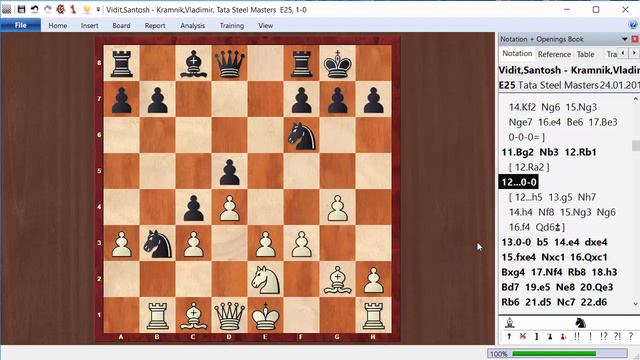Select variation move 12...h5

(x=528, y=197)
